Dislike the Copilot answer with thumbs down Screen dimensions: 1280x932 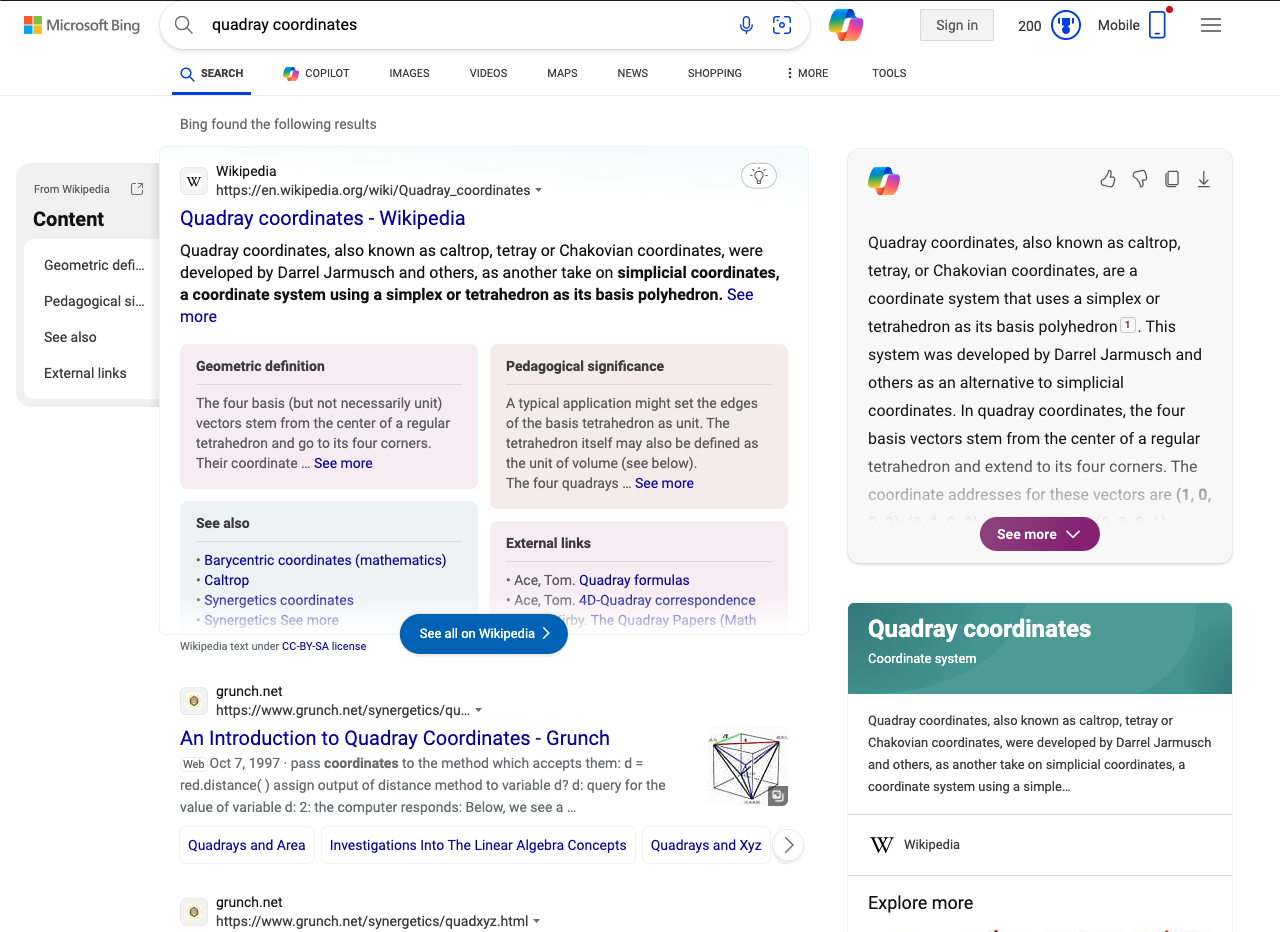pyautogui.click(x=1140, y=179)
